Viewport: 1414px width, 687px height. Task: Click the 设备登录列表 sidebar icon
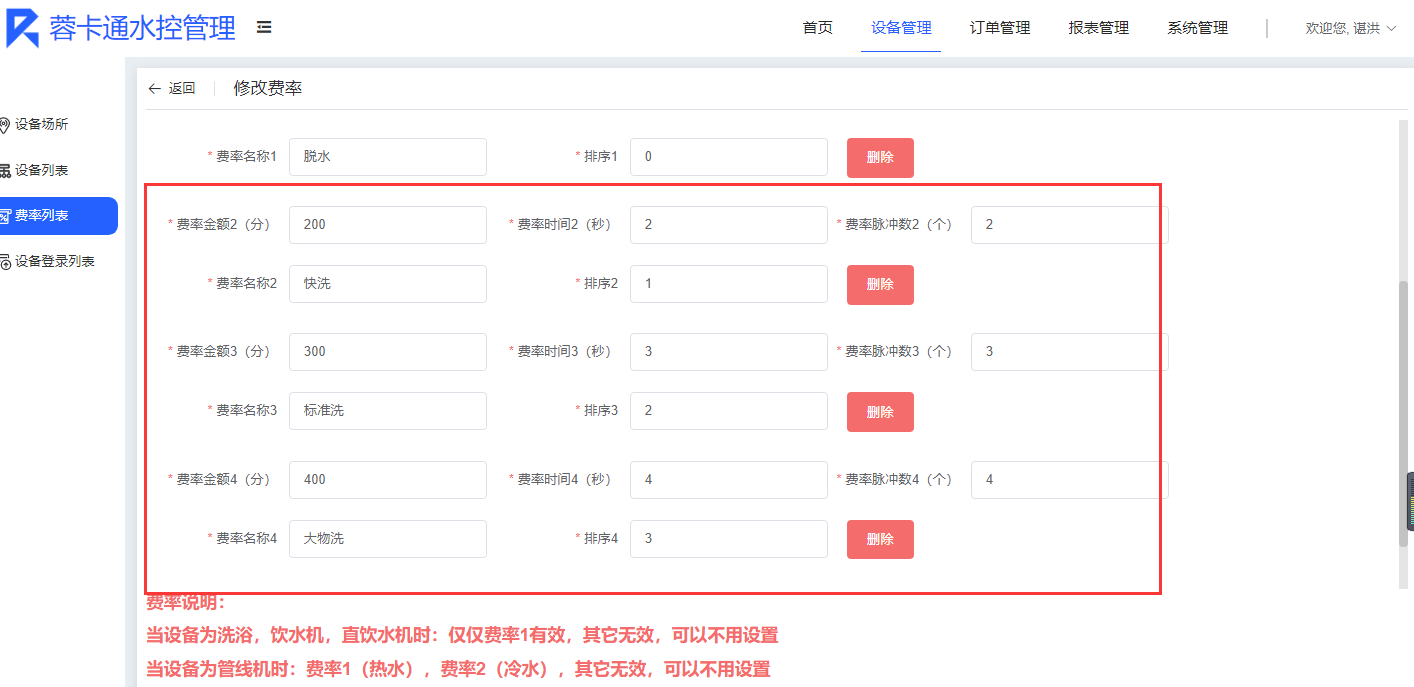click(5, 262)
